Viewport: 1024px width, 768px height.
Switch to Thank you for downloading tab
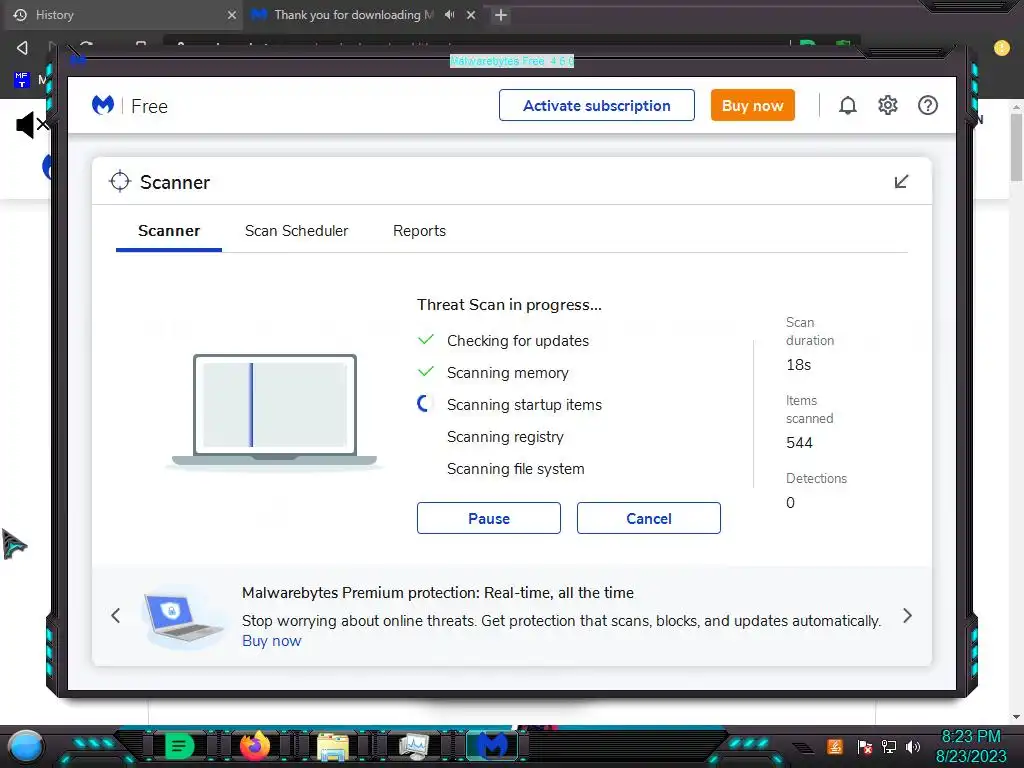point(353,15)
